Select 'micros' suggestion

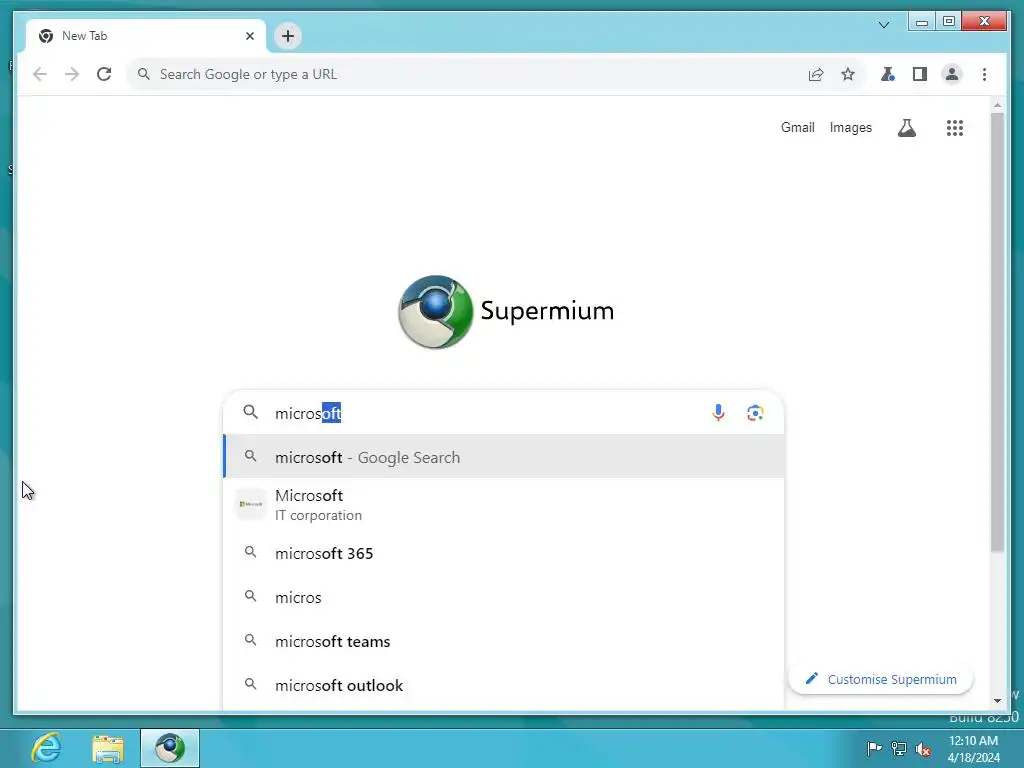coord(504,597)
